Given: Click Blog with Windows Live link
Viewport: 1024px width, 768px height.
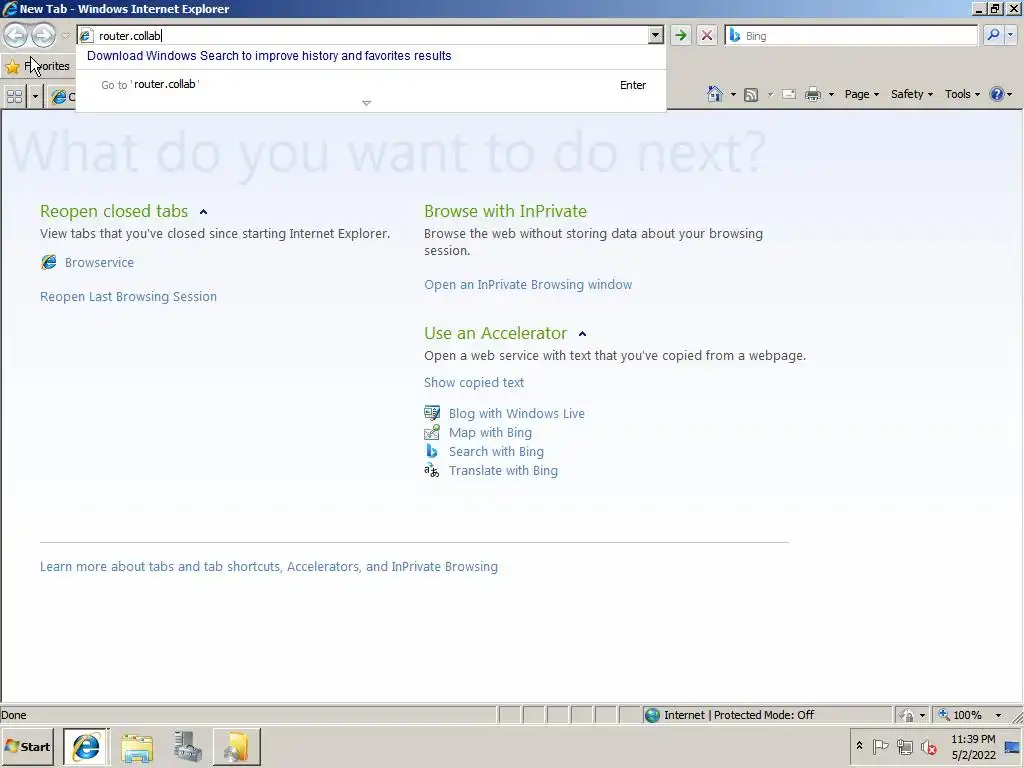Looking at the screenshot, I should (517, 413).
